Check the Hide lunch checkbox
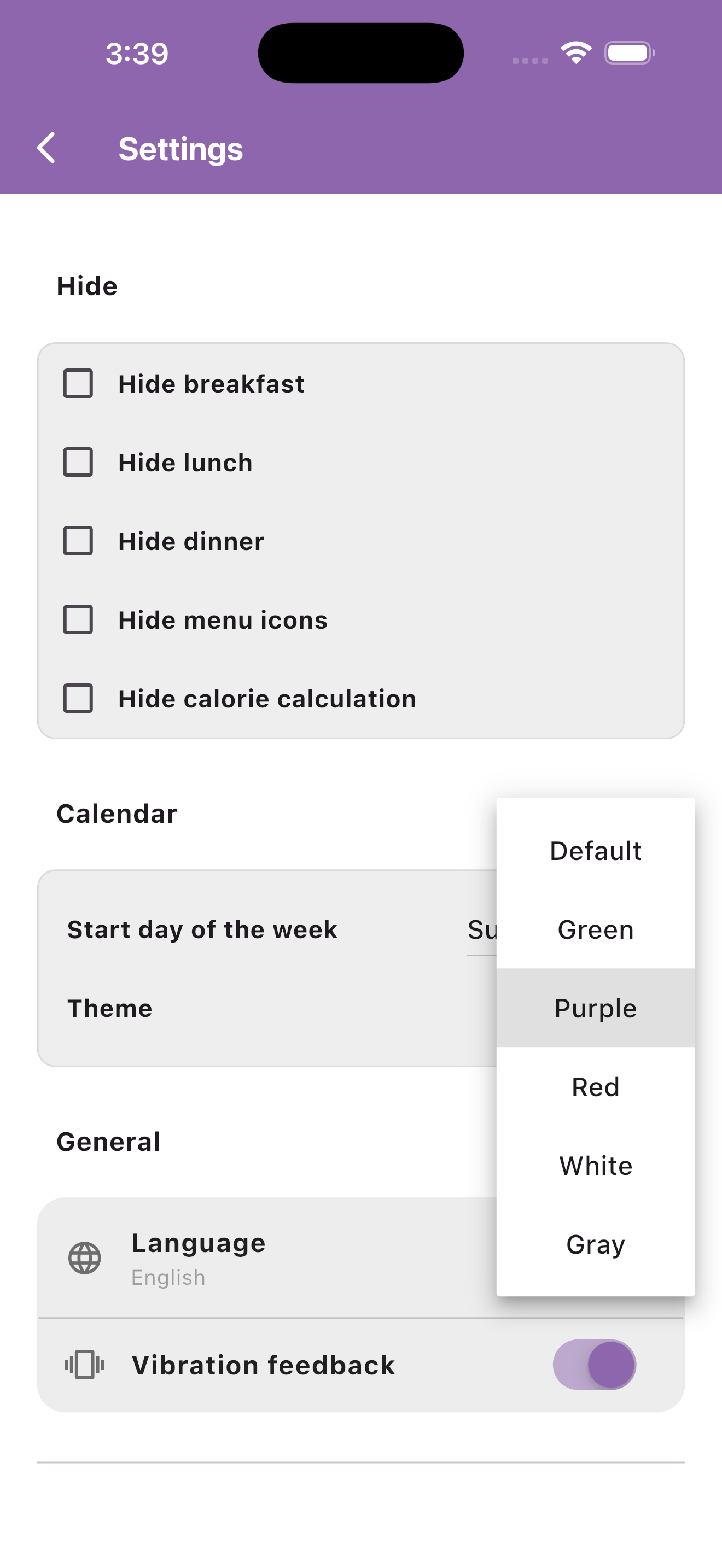Image resolution: width=722 pixels, height=1568 pixels. pos(78,462)
